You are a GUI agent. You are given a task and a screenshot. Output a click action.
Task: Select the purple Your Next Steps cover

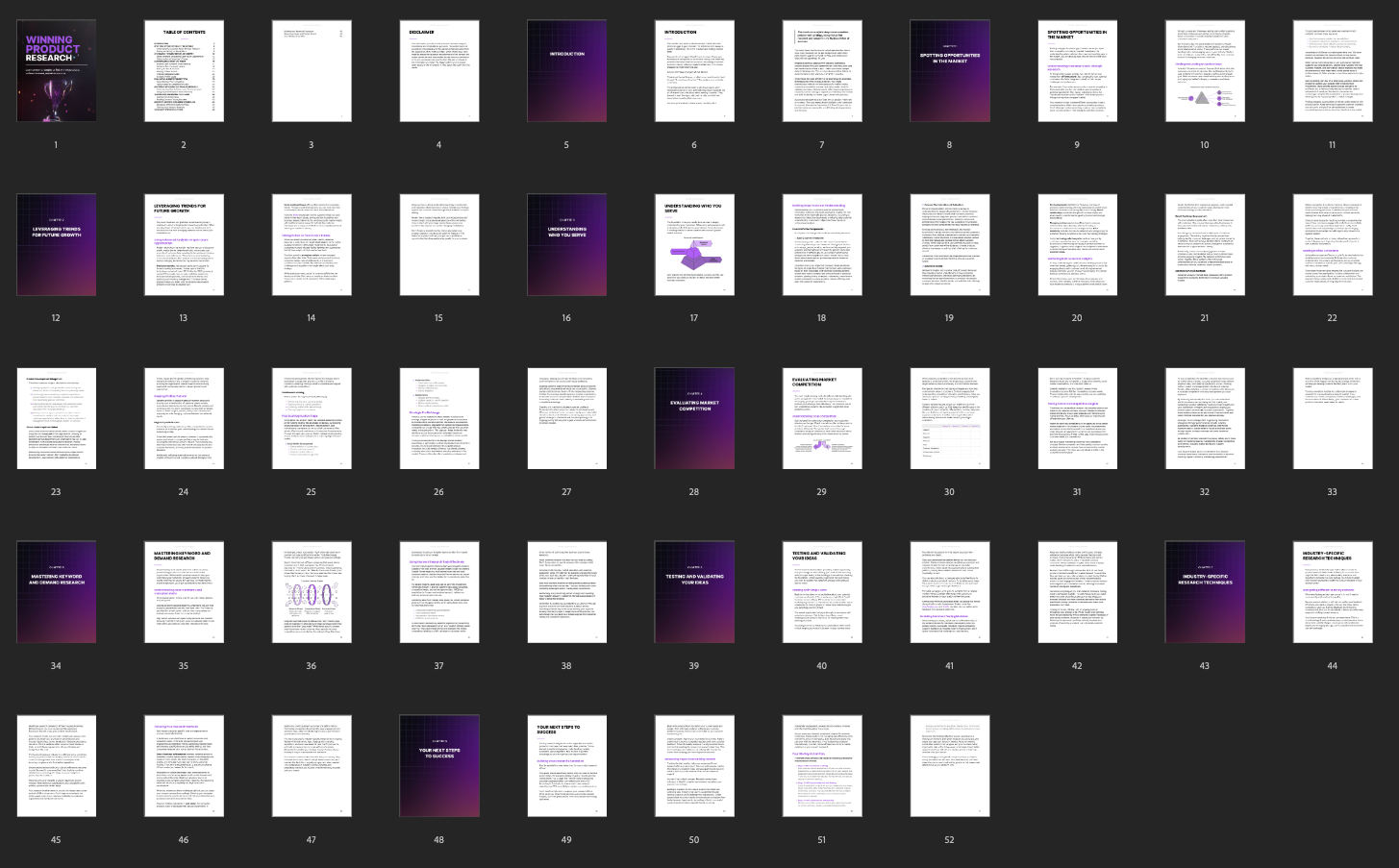438,766
